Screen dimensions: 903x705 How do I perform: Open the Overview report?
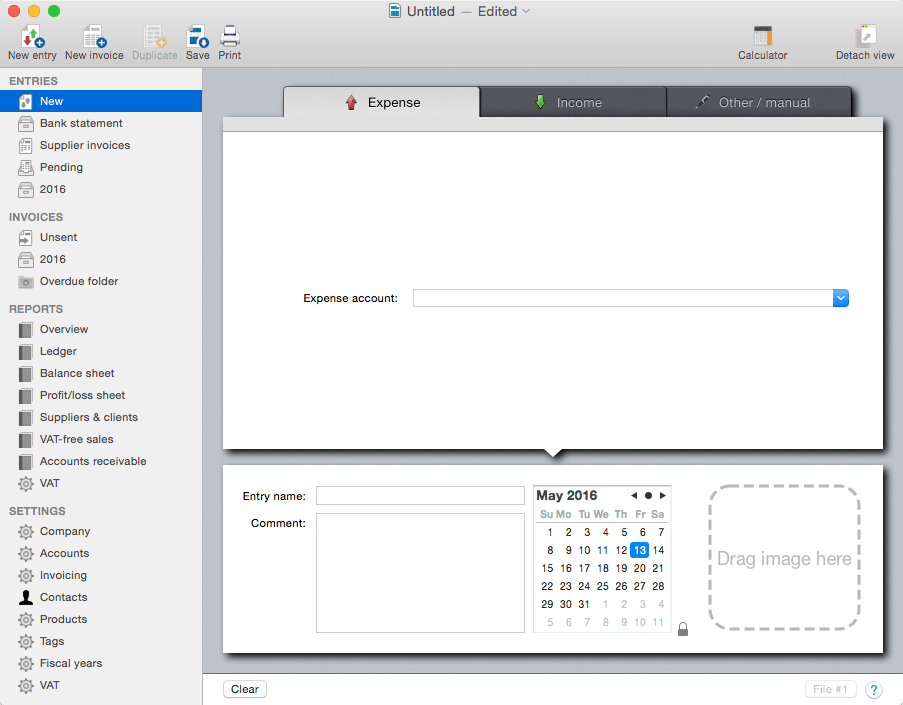pyautogui.click(x=101, y=329)
